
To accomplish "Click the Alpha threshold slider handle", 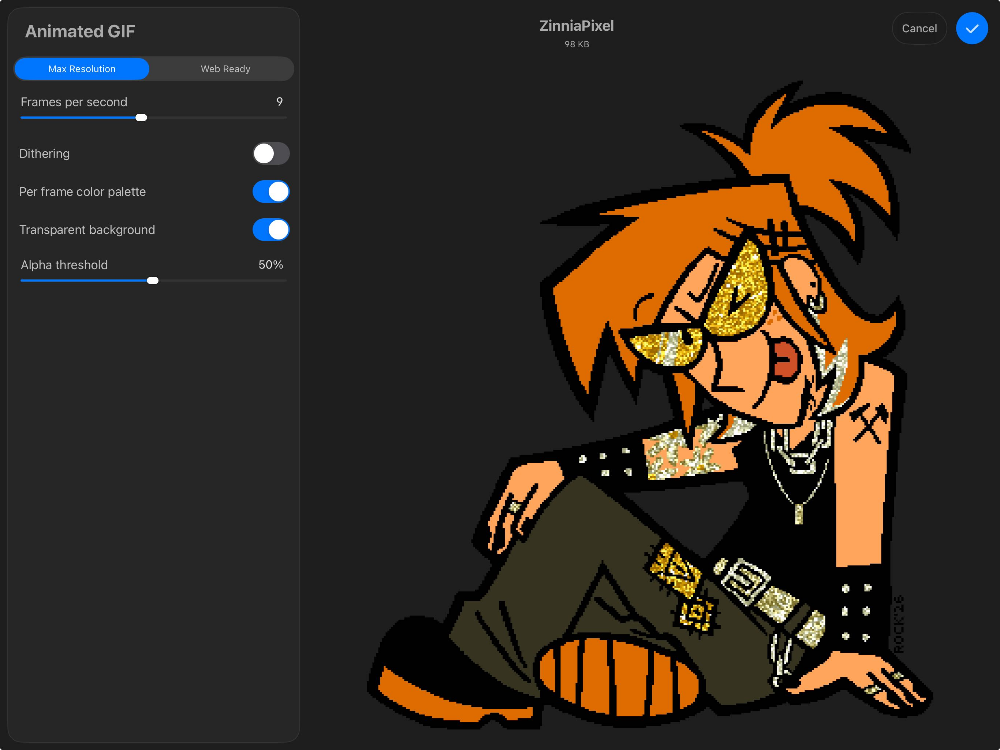I will coord(153,281).
